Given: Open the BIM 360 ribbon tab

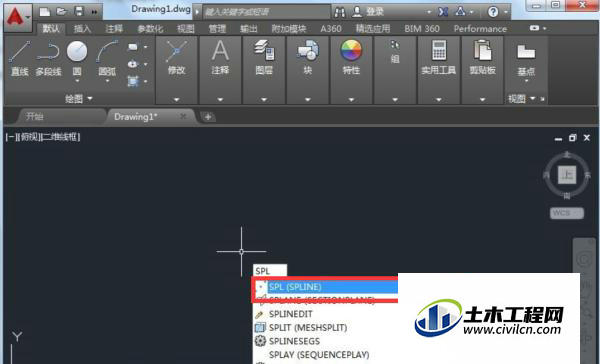Looking at the screenshot, I should click(x=422, y=29).
